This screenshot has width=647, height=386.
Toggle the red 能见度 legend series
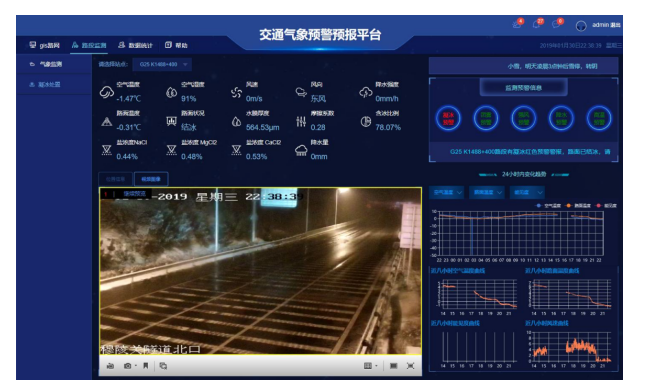pyautogui.click(x=607, y=206)
